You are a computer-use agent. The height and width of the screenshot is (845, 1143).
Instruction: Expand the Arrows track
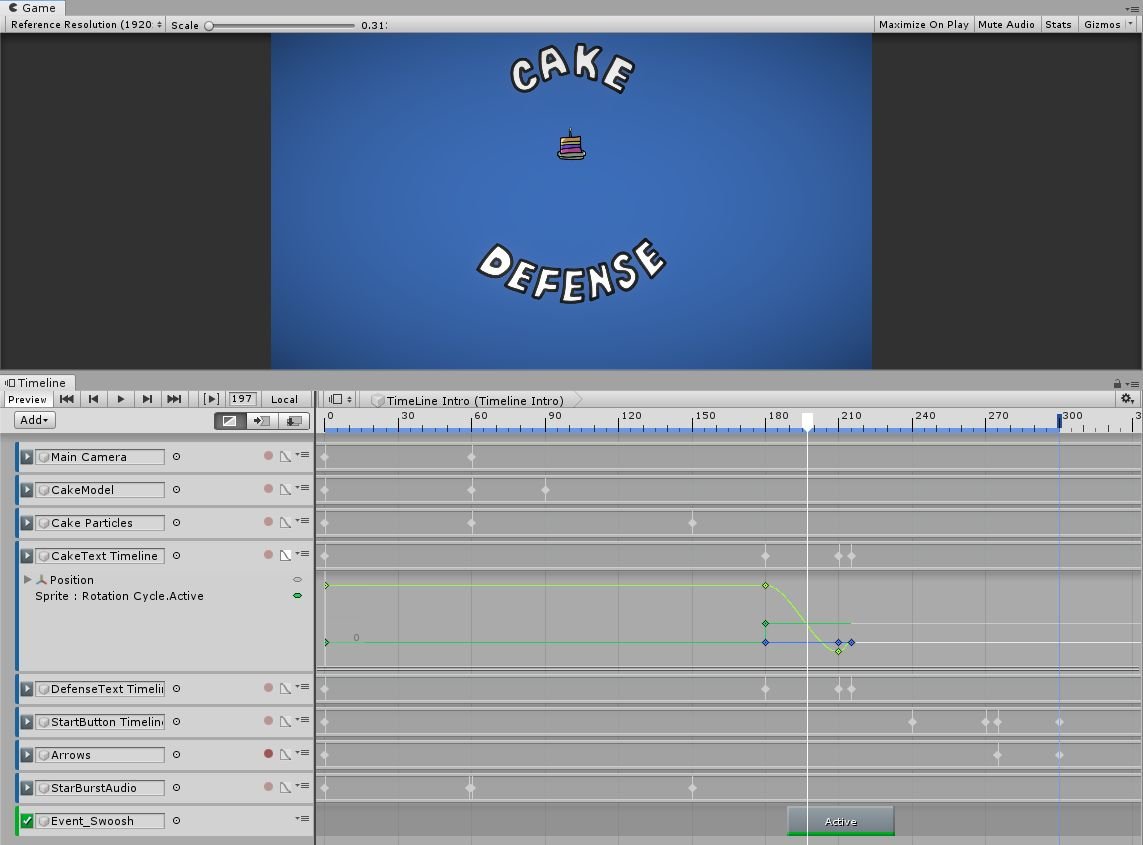tap(26, 755)
